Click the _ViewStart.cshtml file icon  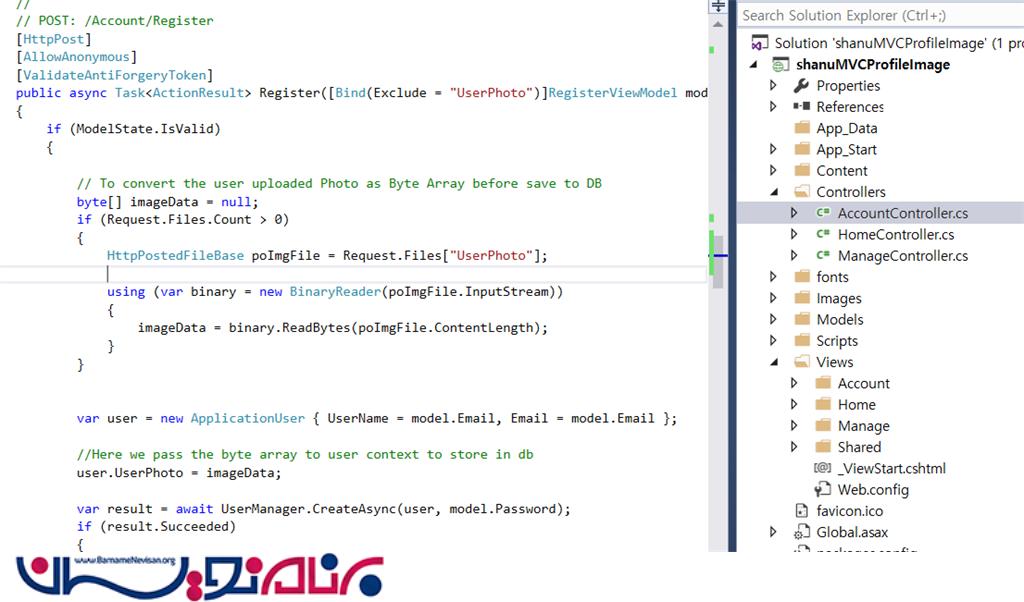pos(823,468)
